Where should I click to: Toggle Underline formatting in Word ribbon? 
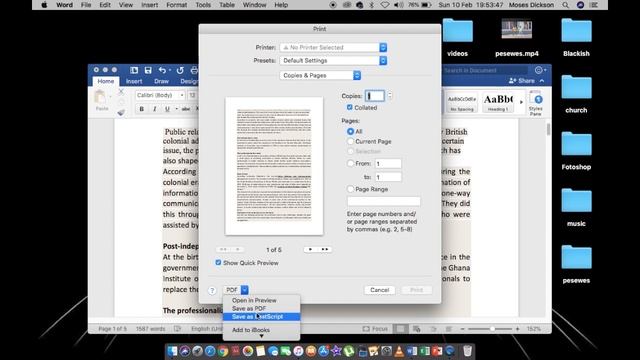pos(167,109)
